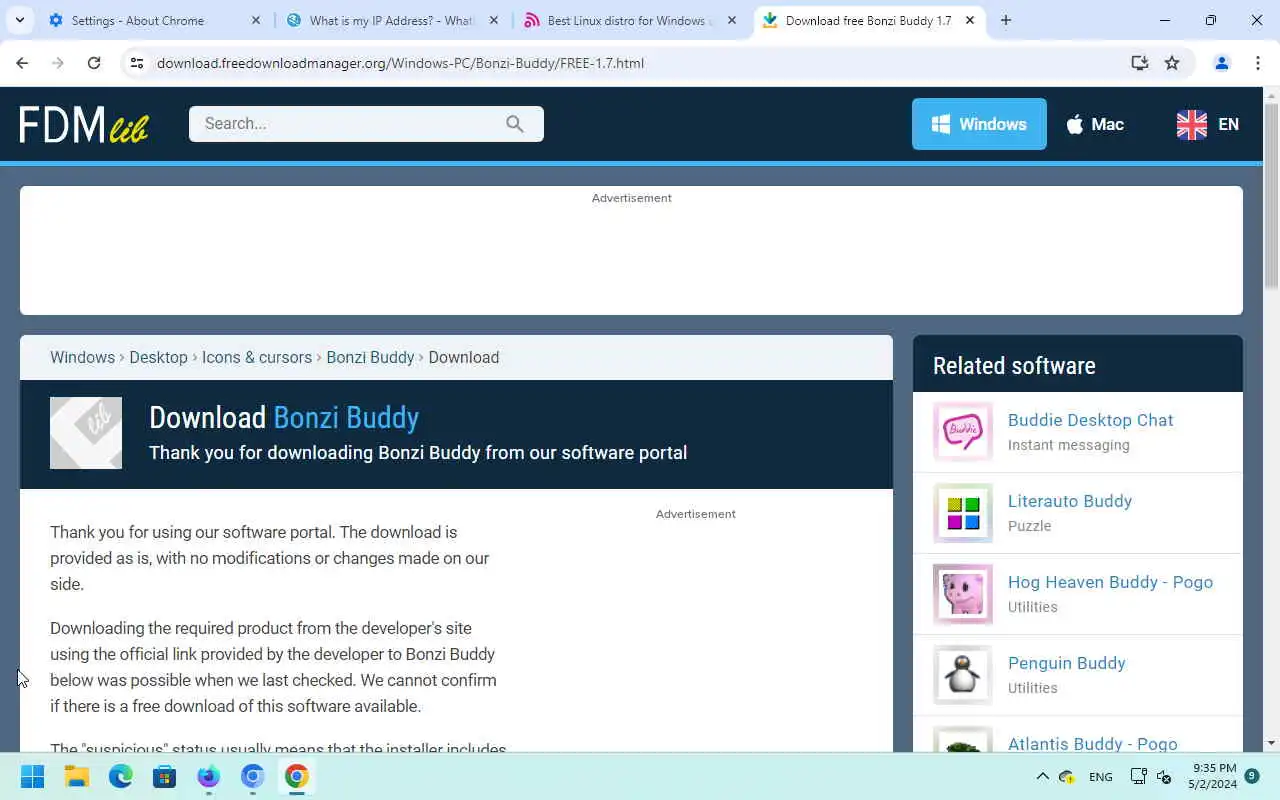Click the ENG language indicator
The width and height of the screenshot is (1280, 800).
1100,777
